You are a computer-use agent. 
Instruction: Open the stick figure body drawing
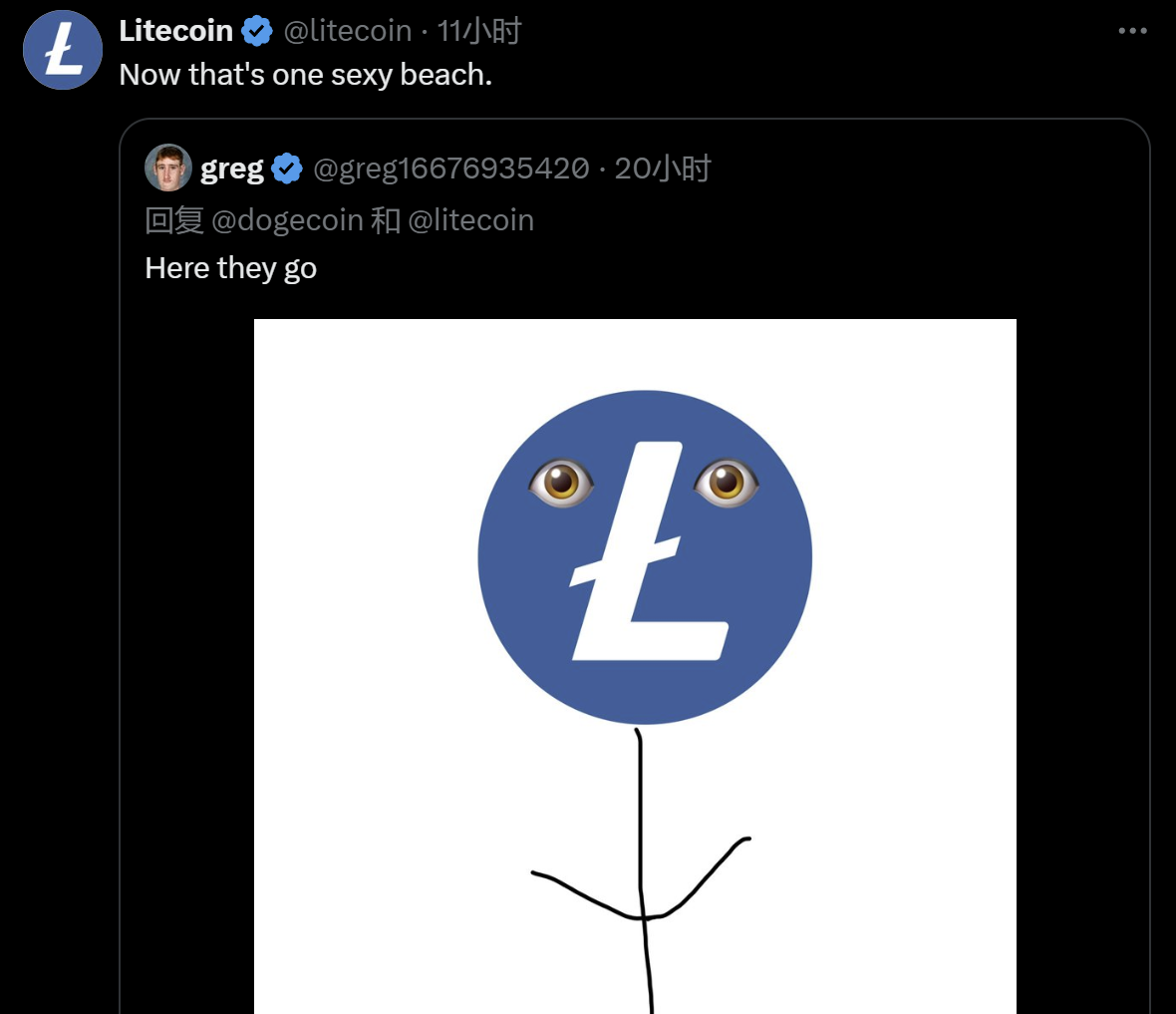(641, 867)
